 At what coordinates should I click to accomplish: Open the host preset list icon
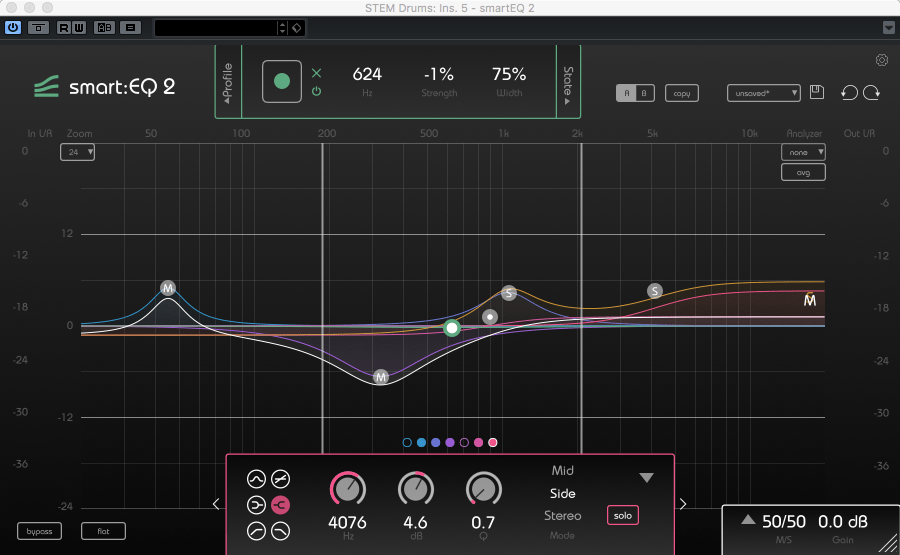point(130,27)
